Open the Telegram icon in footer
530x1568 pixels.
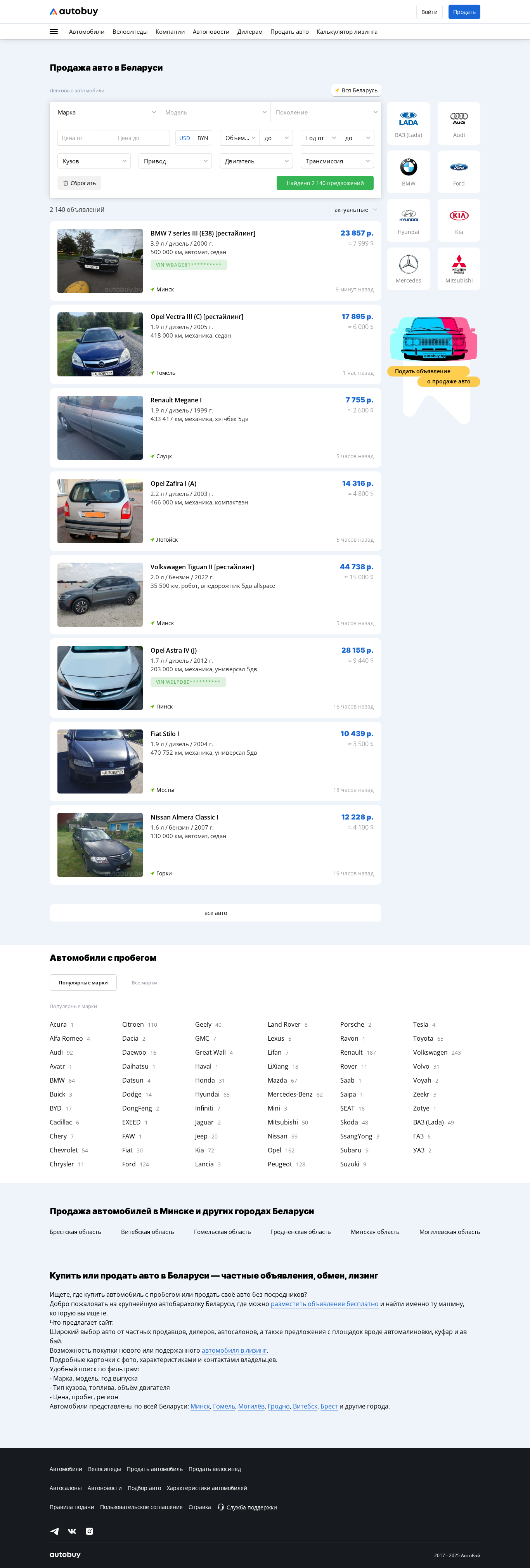(54, 1531)
